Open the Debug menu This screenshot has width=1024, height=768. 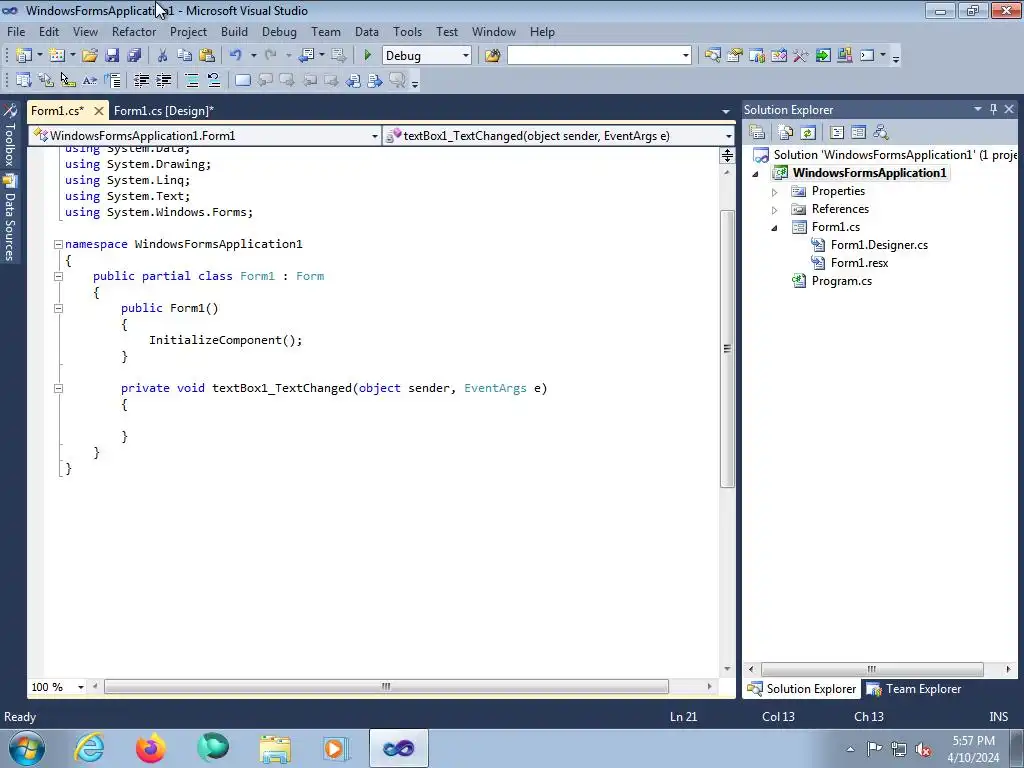tap(279, 31)
